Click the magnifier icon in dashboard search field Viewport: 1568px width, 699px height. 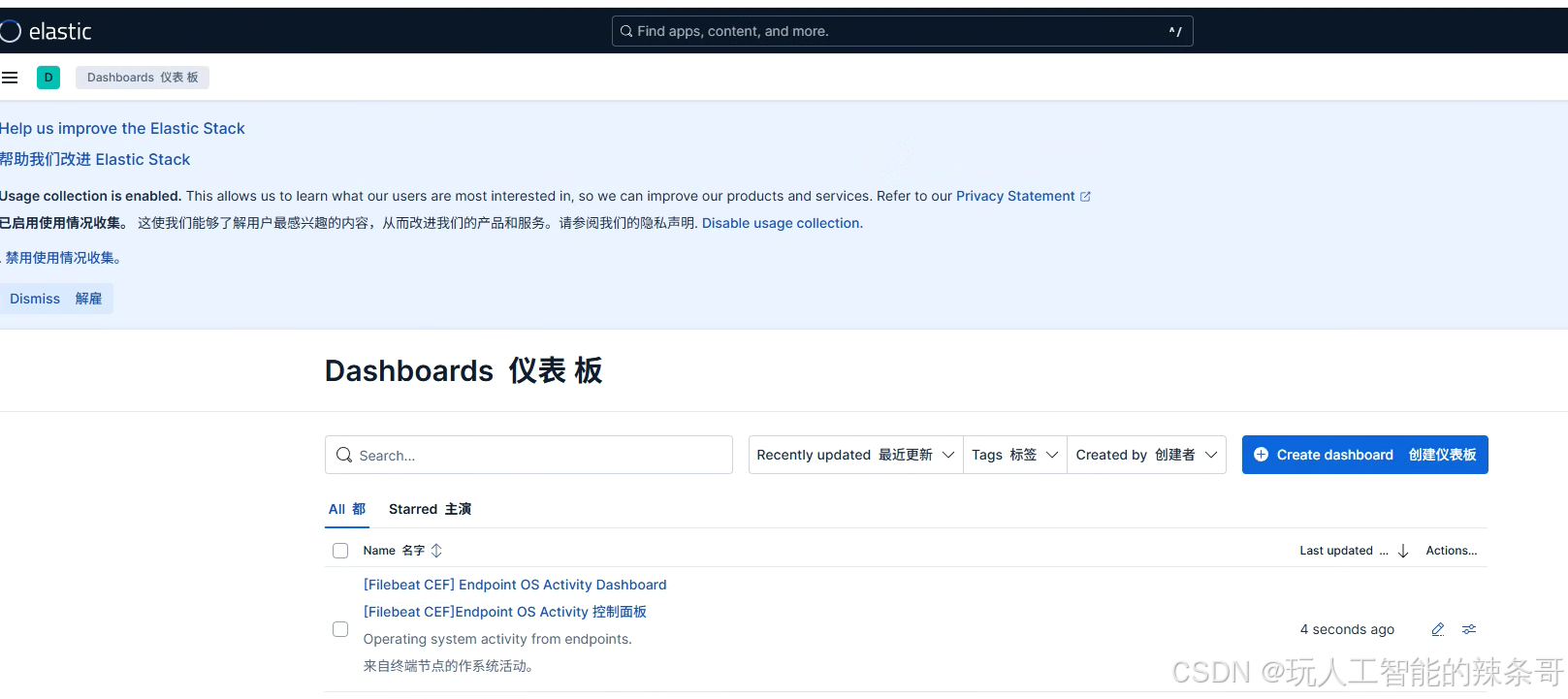[344, 455]
